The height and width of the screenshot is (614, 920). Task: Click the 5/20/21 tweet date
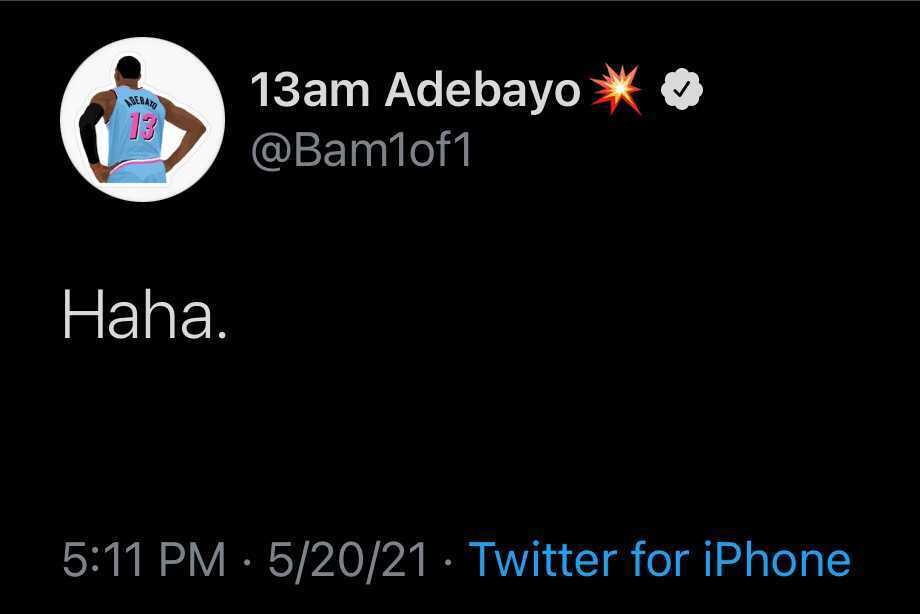[x=346, y=560]
